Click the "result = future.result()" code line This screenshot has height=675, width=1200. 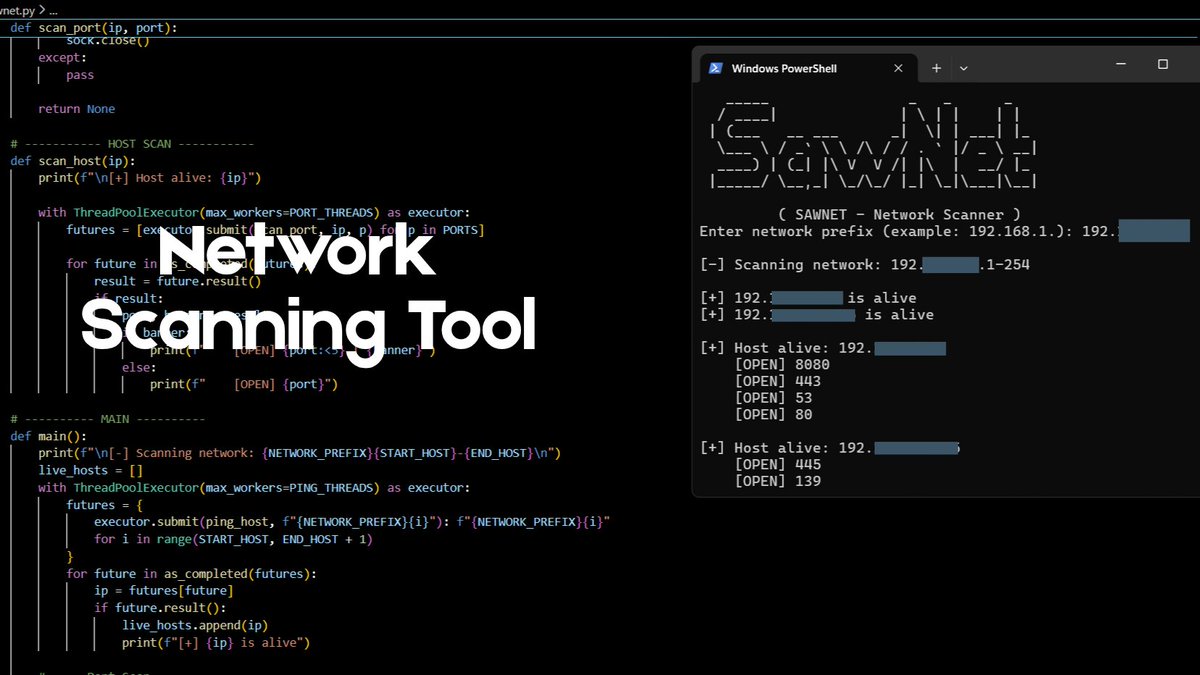pyautogui.click(x=178, y=281)
